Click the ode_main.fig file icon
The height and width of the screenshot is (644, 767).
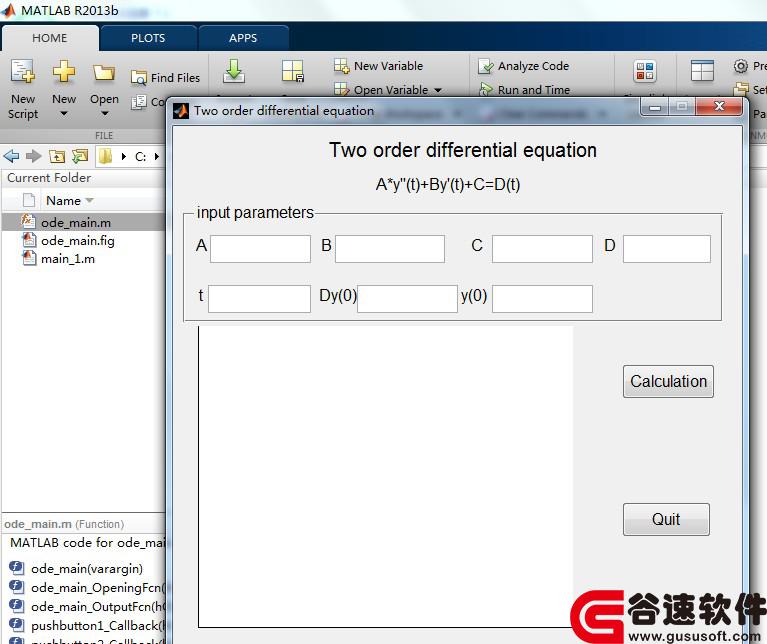(x=29, y=240)
